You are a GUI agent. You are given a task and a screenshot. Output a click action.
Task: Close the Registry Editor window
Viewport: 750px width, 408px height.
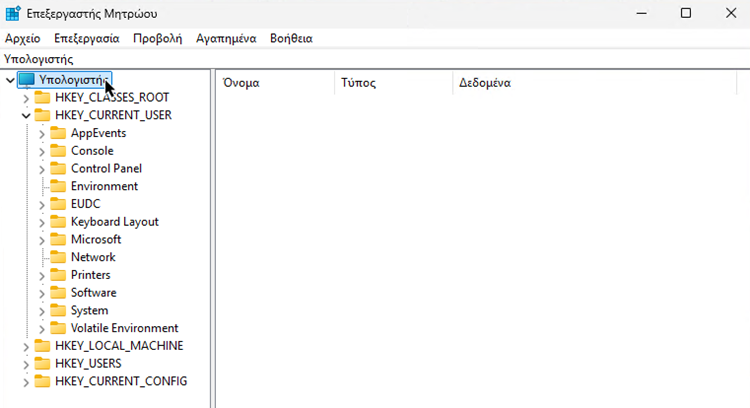tap(730, 13)
